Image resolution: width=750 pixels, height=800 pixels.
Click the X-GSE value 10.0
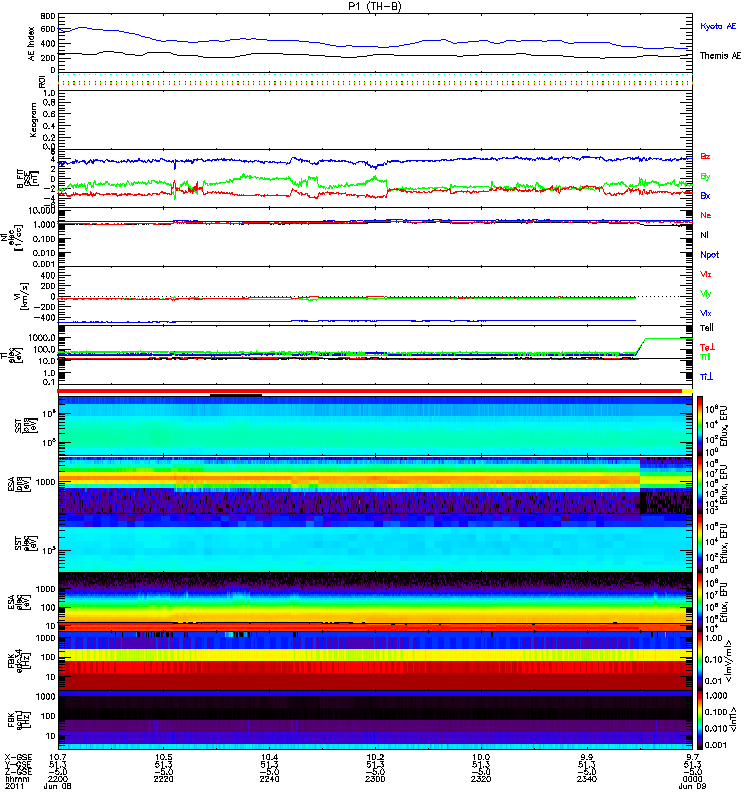pyautogui.click(x=481, y=757)
